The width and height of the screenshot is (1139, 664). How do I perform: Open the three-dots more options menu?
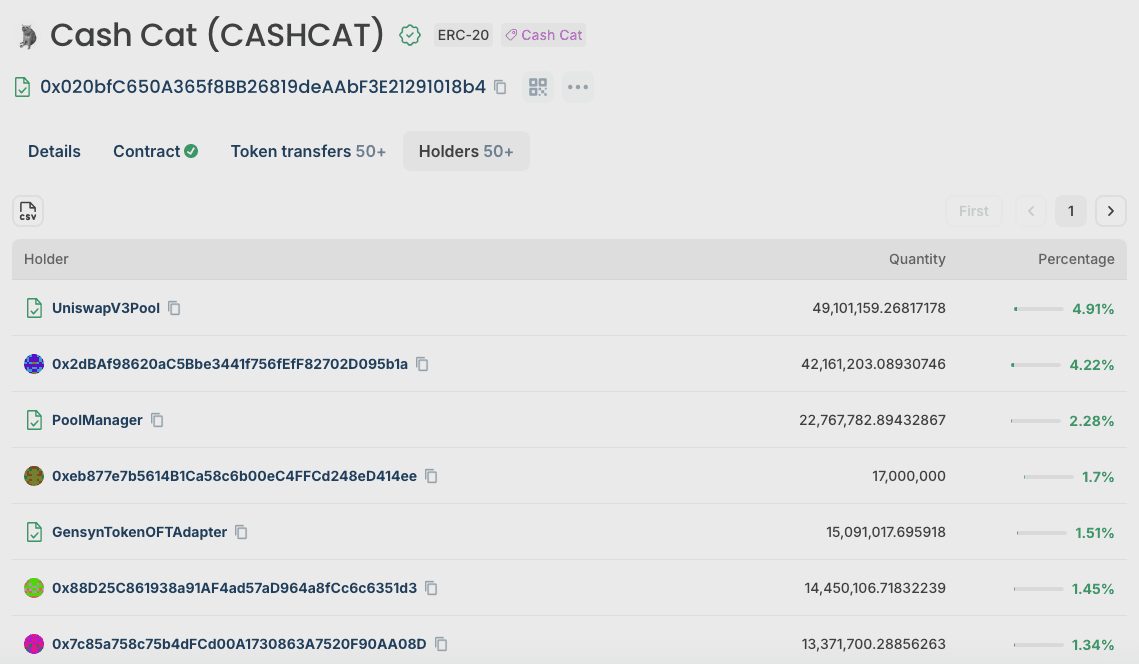tap(577, 87)
